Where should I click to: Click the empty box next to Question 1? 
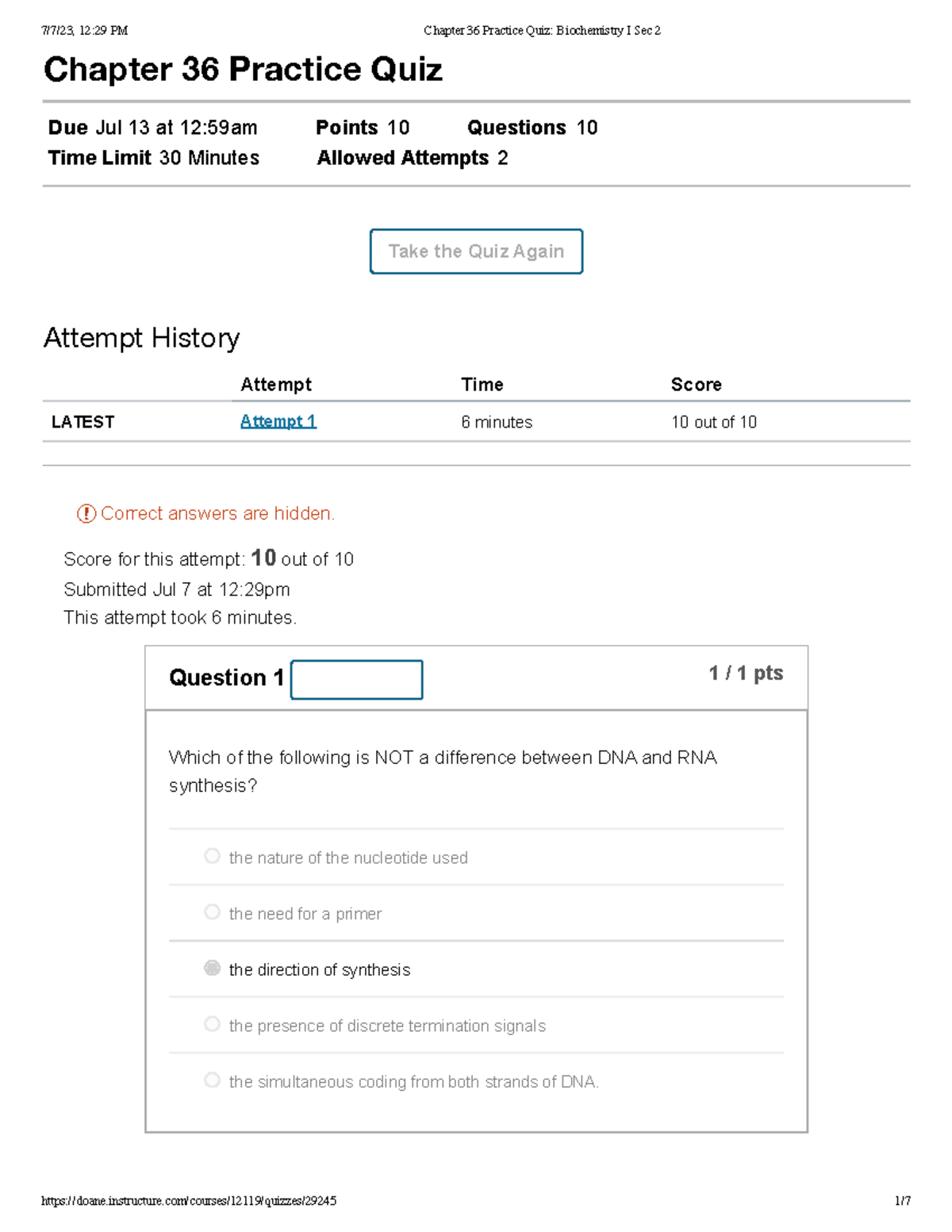pyautogui.click(x=356, y=680)
